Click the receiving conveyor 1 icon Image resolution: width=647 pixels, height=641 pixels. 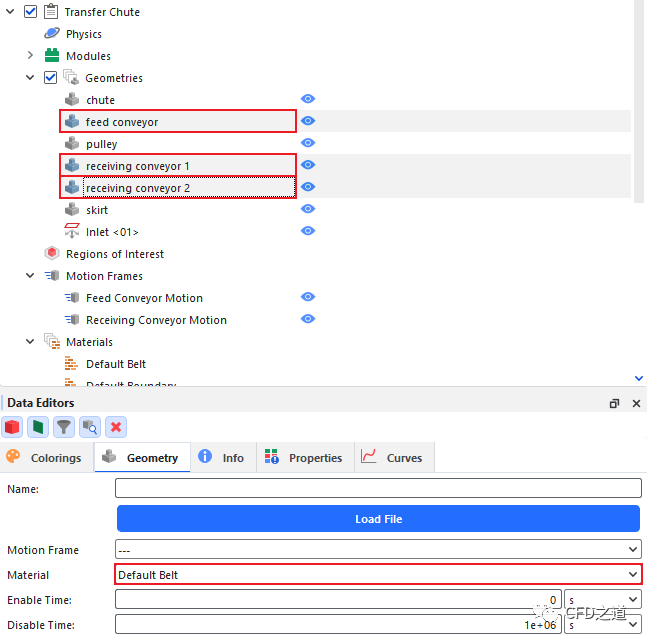point(72,166)
